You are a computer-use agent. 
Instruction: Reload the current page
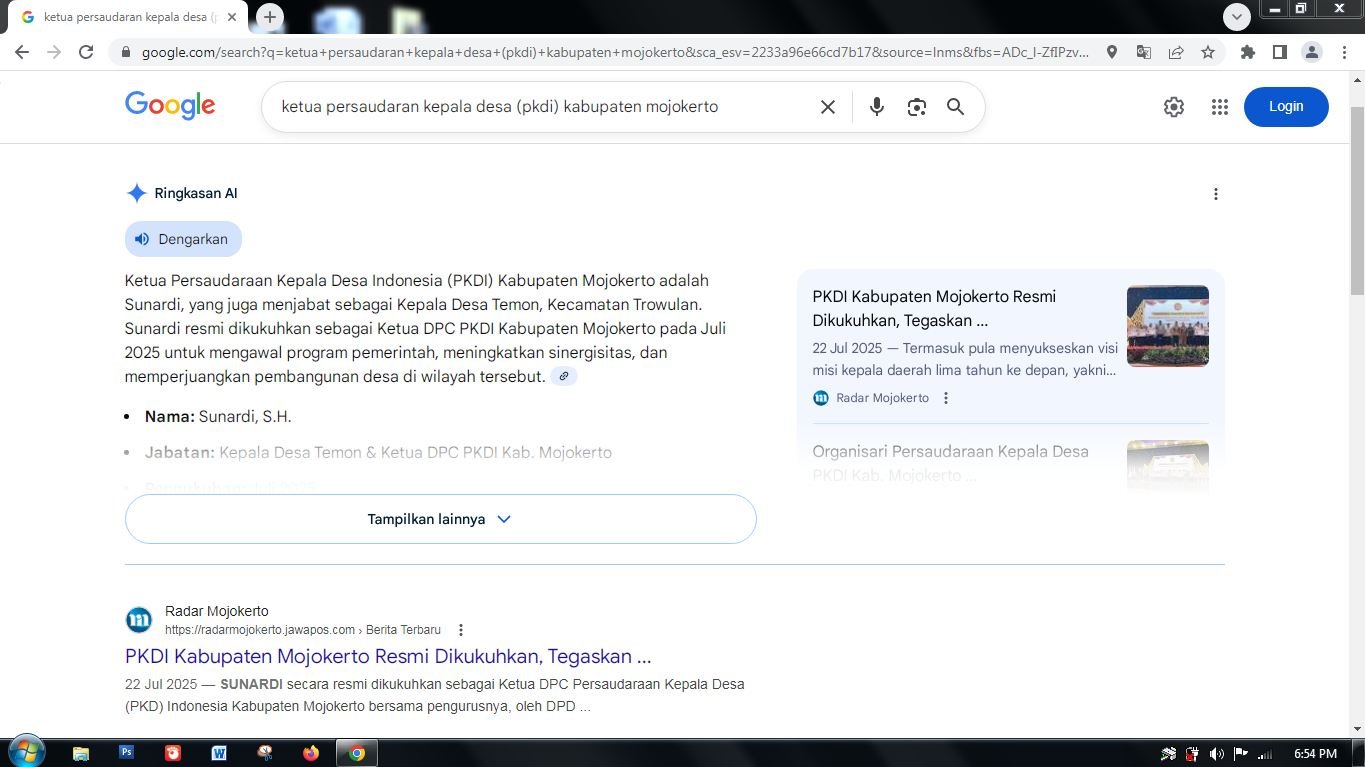click(86, 52)
